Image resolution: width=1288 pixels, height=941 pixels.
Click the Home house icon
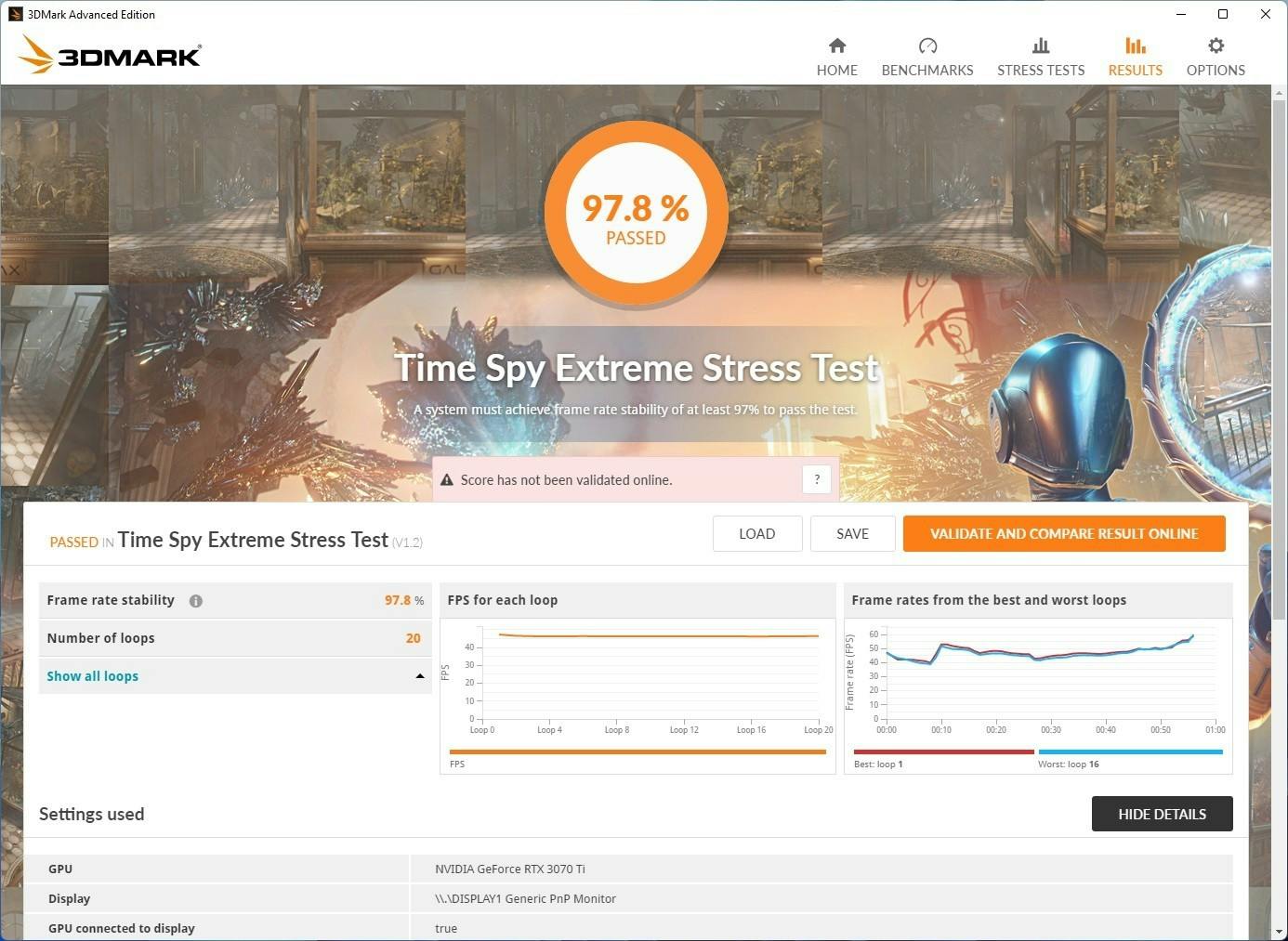point(837,46)
